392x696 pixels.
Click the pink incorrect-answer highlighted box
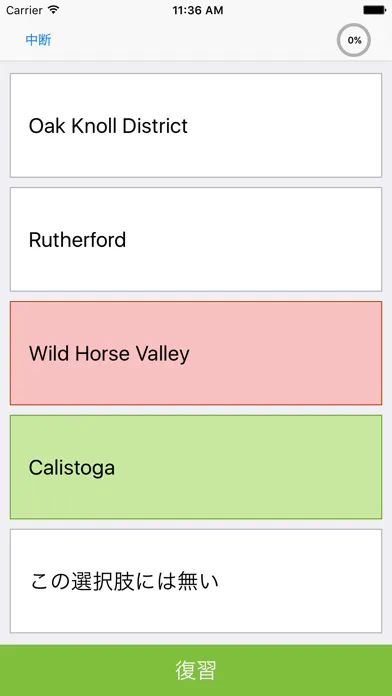point(196,353)
